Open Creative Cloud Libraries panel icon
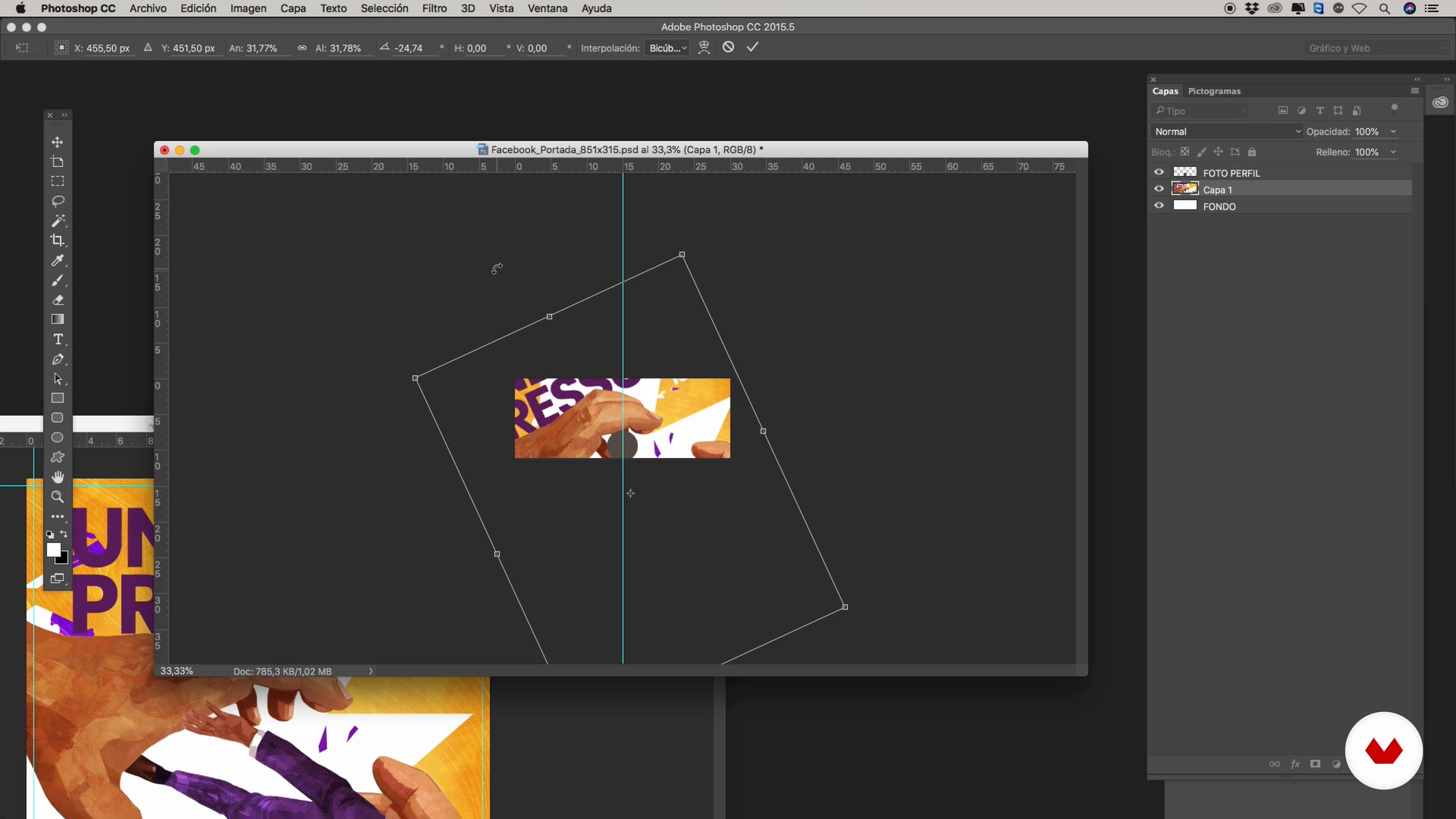This screenshot has height=819, width=1456. coord(1440,102)
